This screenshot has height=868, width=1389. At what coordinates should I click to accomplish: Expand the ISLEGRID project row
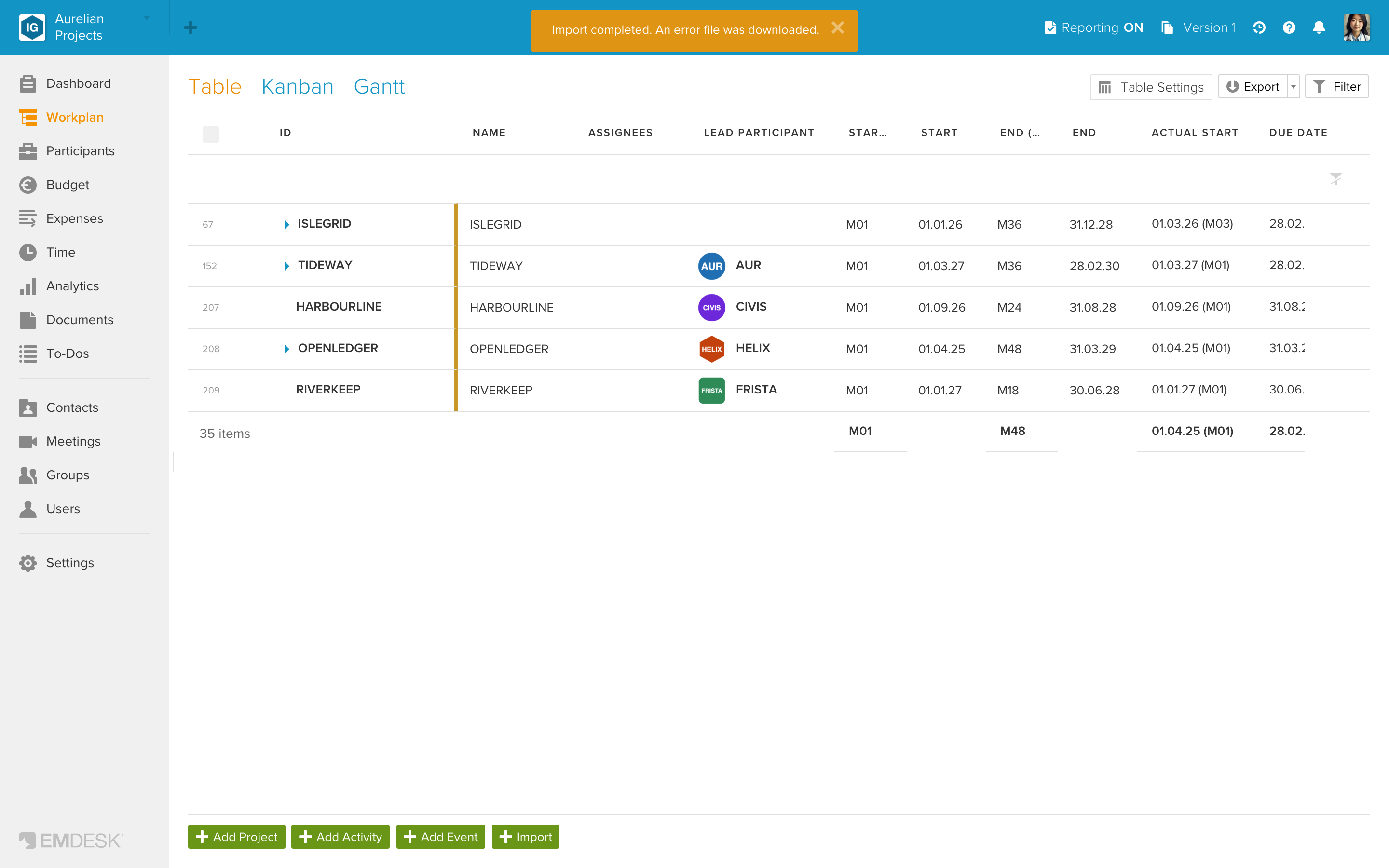pos(286,224)
